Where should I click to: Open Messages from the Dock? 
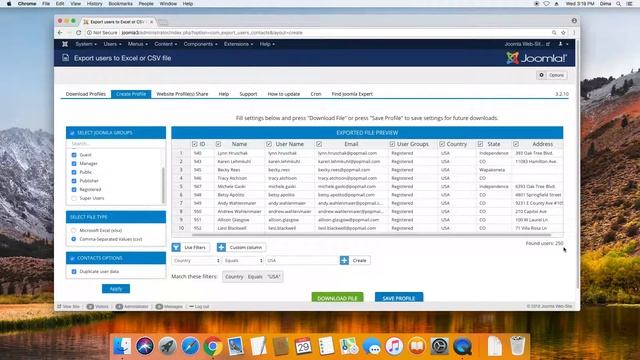coord(372,346)
